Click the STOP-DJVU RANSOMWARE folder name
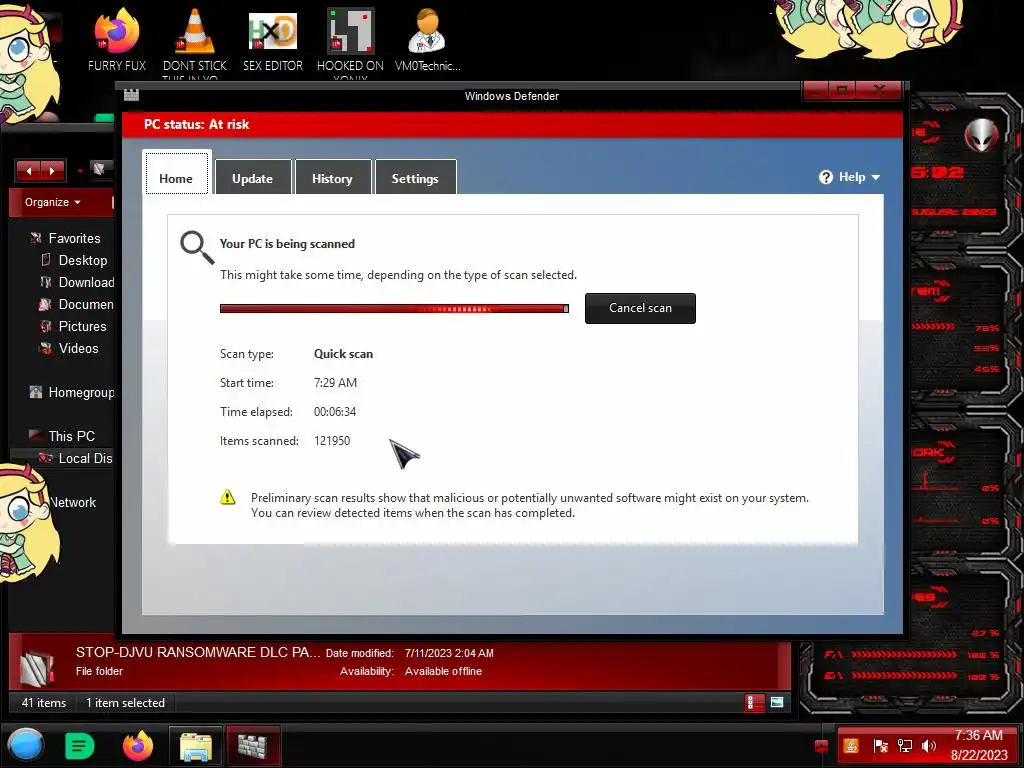 pyautogui.click(x=198, y=652)
